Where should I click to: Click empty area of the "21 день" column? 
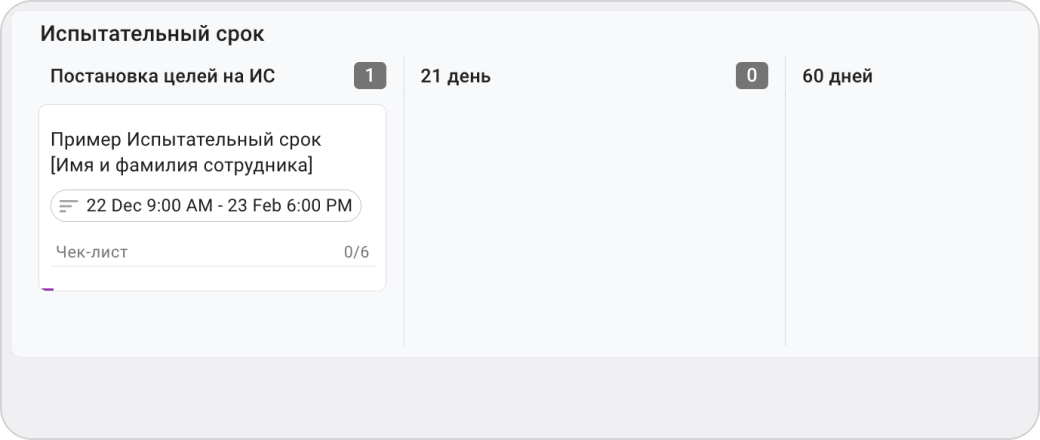click(594, 219)
